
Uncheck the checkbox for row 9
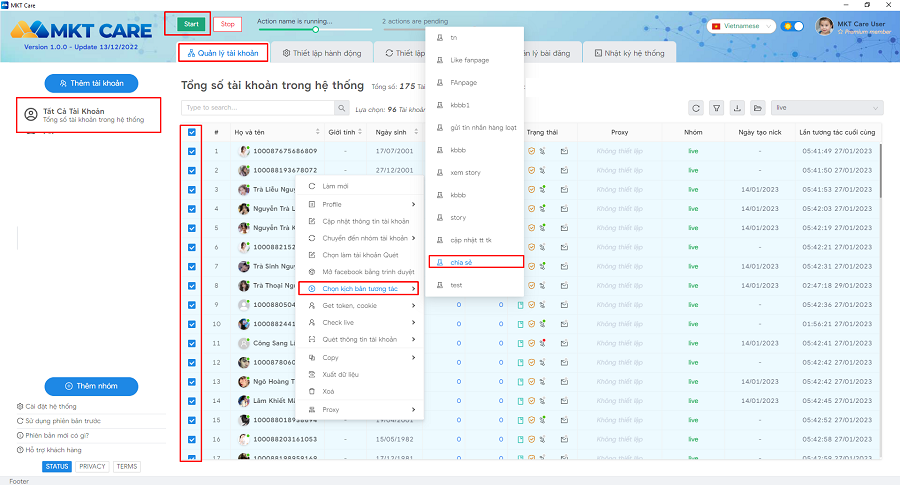(191, 304)
